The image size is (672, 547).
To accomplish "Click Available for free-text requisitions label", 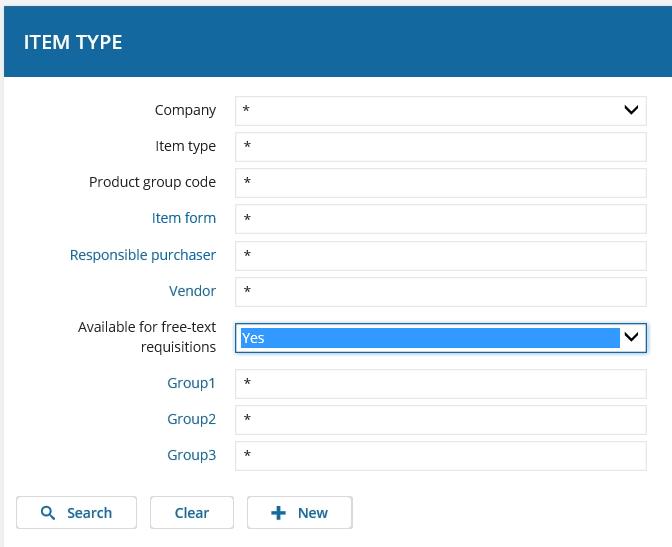I will pos(147,337).
